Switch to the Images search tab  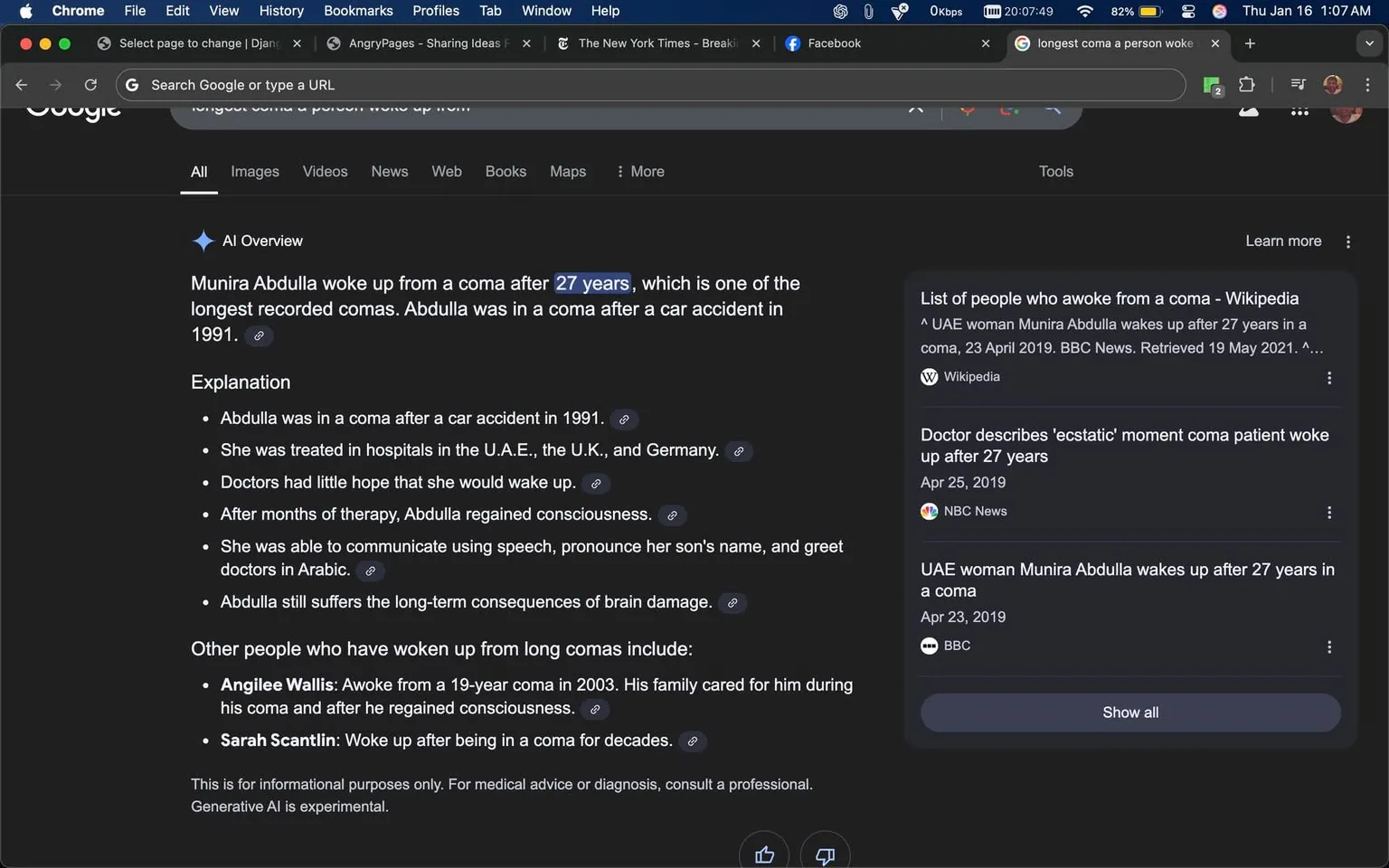click(x=255, y=172)
